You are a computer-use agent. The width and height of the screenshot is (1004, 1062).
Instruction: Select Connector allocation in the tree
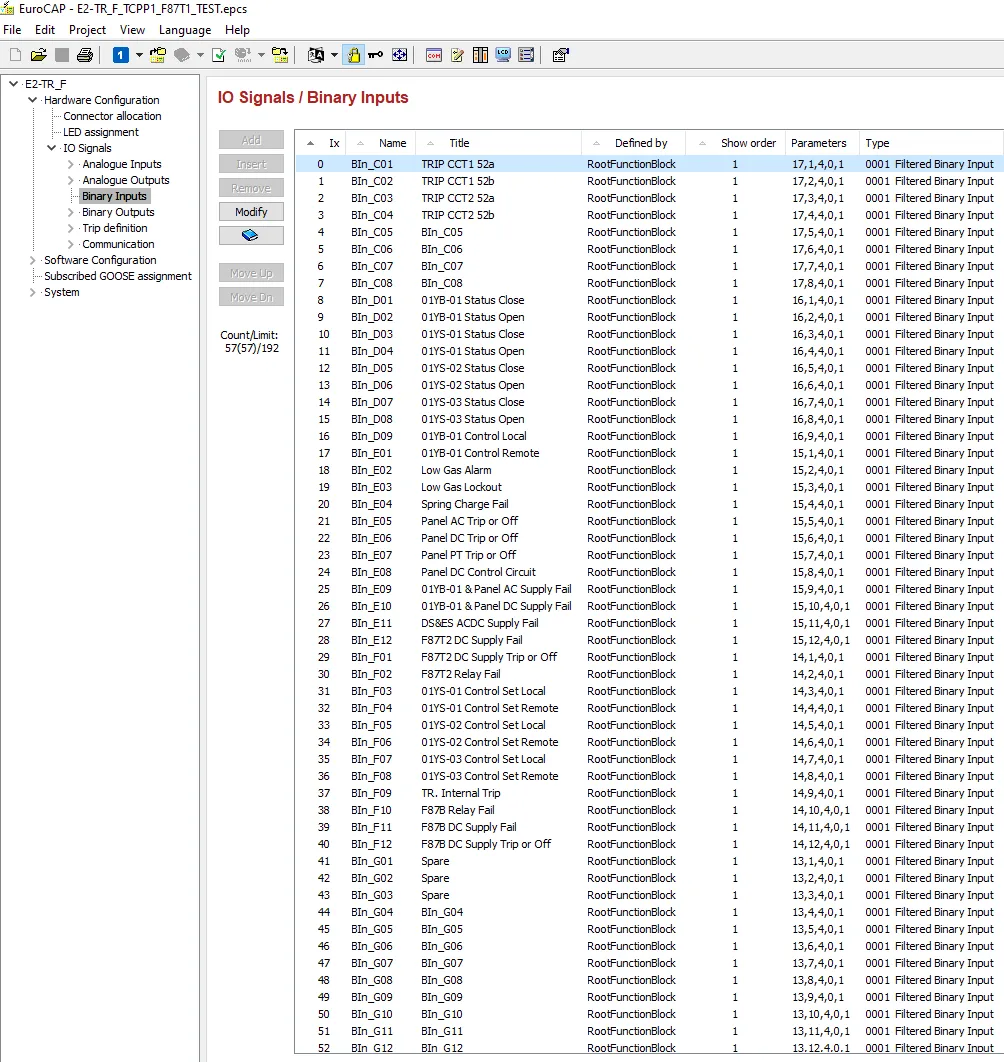pos(112,116)
